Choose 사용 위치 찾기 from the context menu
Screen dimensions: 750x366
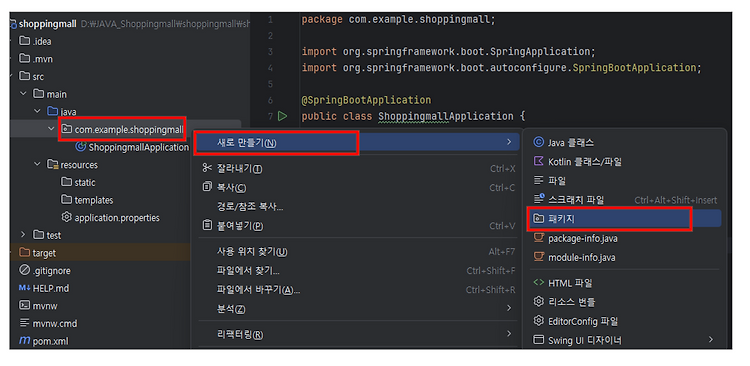[358, 252]
